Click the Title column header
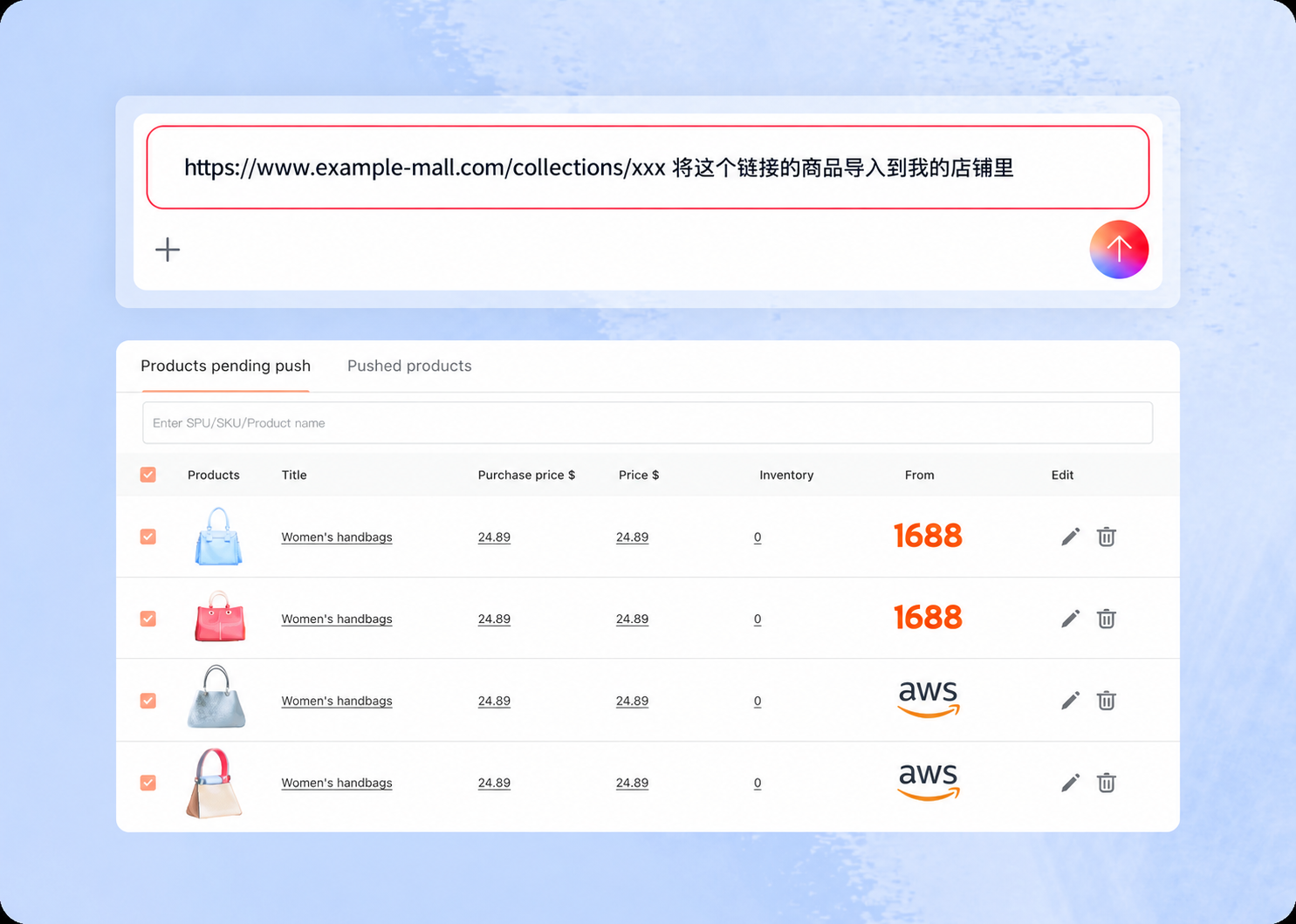This screenshot has width=1296, height=924. (x=294, y=475)
